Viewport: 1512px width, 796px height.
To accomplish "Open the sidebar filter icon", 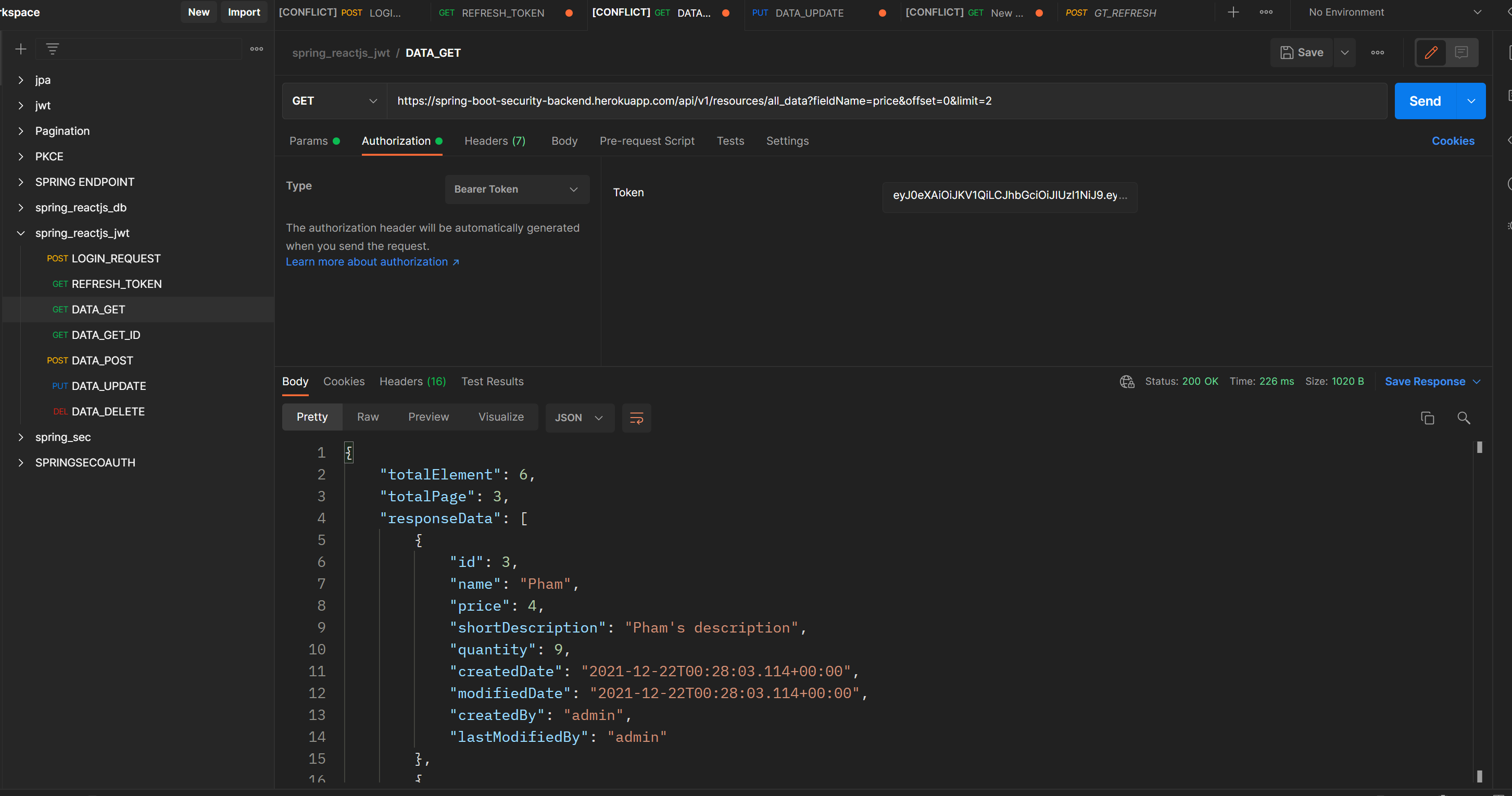I will click(x=52, y=49).
